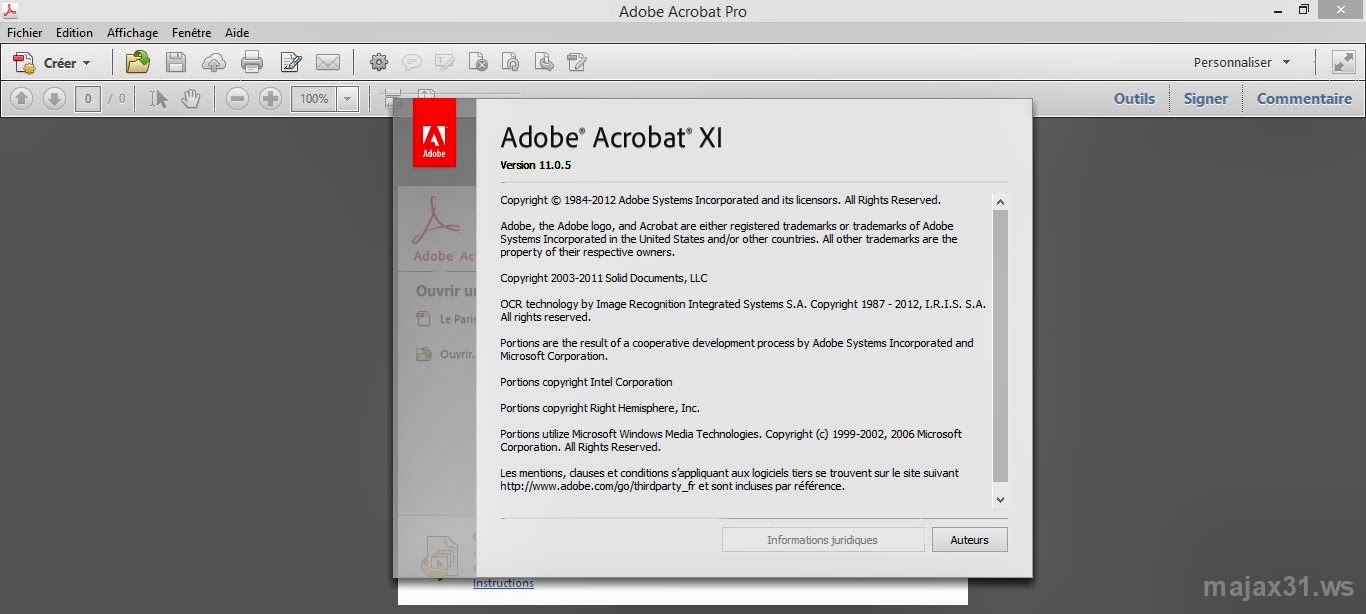This screenshot has height=614, width=1366.
Task: Click the sign document pen icon
Action: pos(291,63)
